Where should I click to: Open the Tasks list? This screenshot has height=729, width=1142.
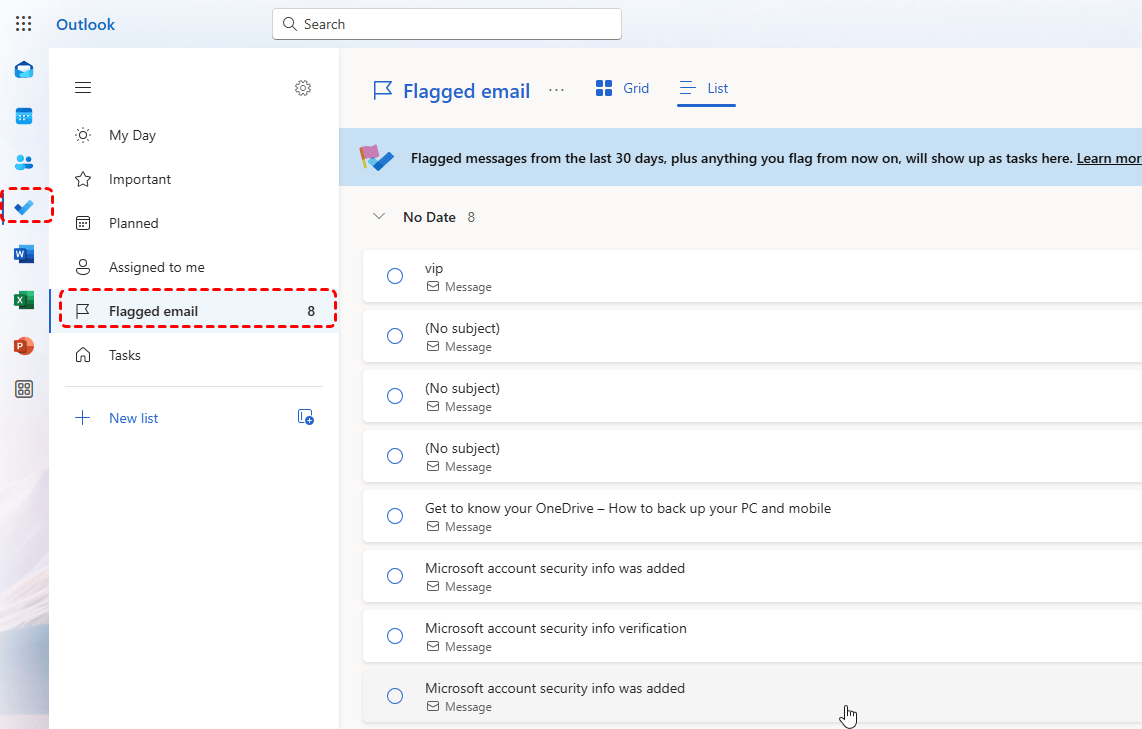(194, 355)
